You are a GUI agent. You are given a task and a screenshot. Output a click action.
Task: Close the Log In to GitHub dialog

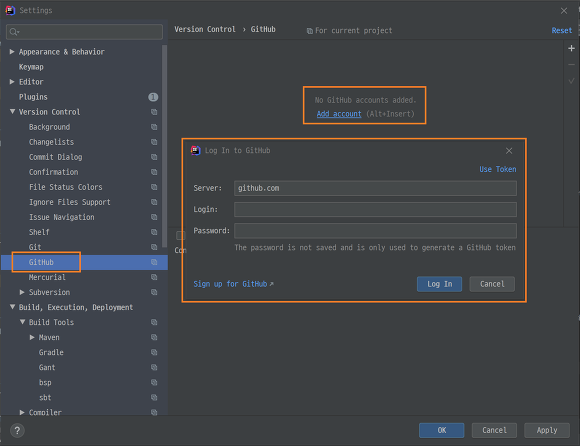(x=509, y=151)
